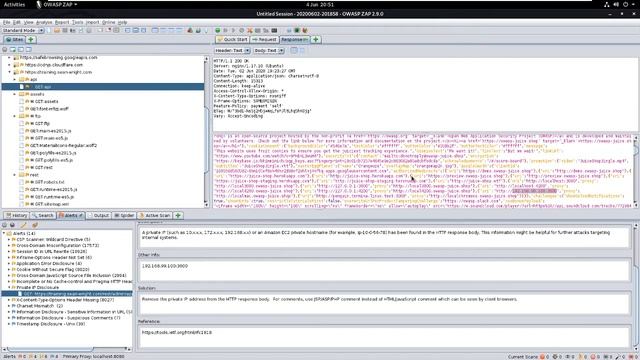Click the Solution text area
Viewport: 640px width, 360px height.
tap(384, 303)
